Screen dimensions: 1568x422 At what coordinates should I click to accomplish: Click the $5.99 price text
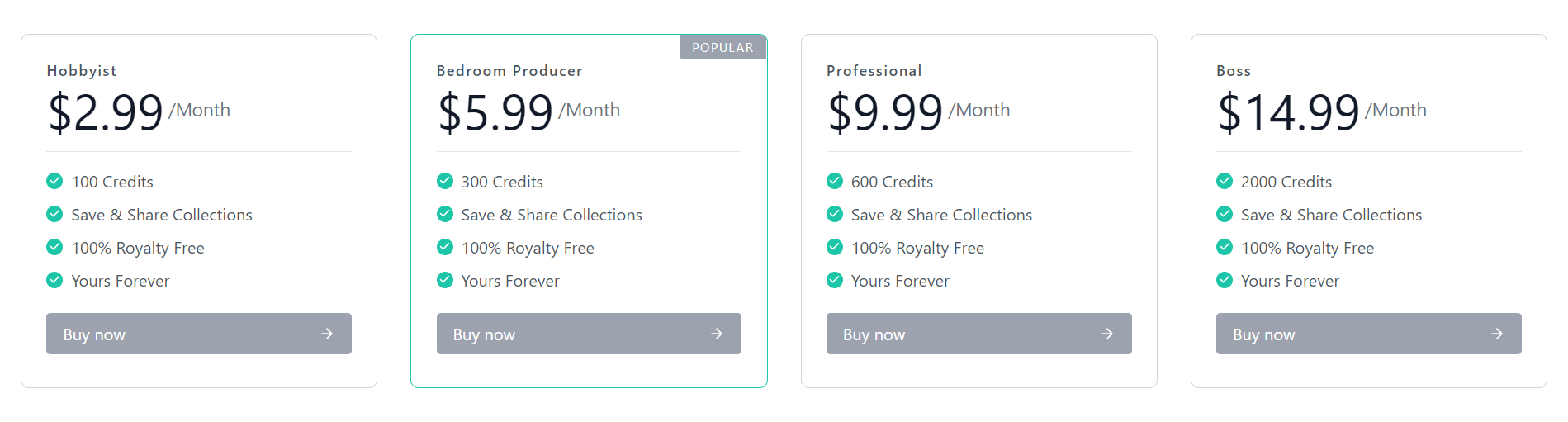coord(495,112)
